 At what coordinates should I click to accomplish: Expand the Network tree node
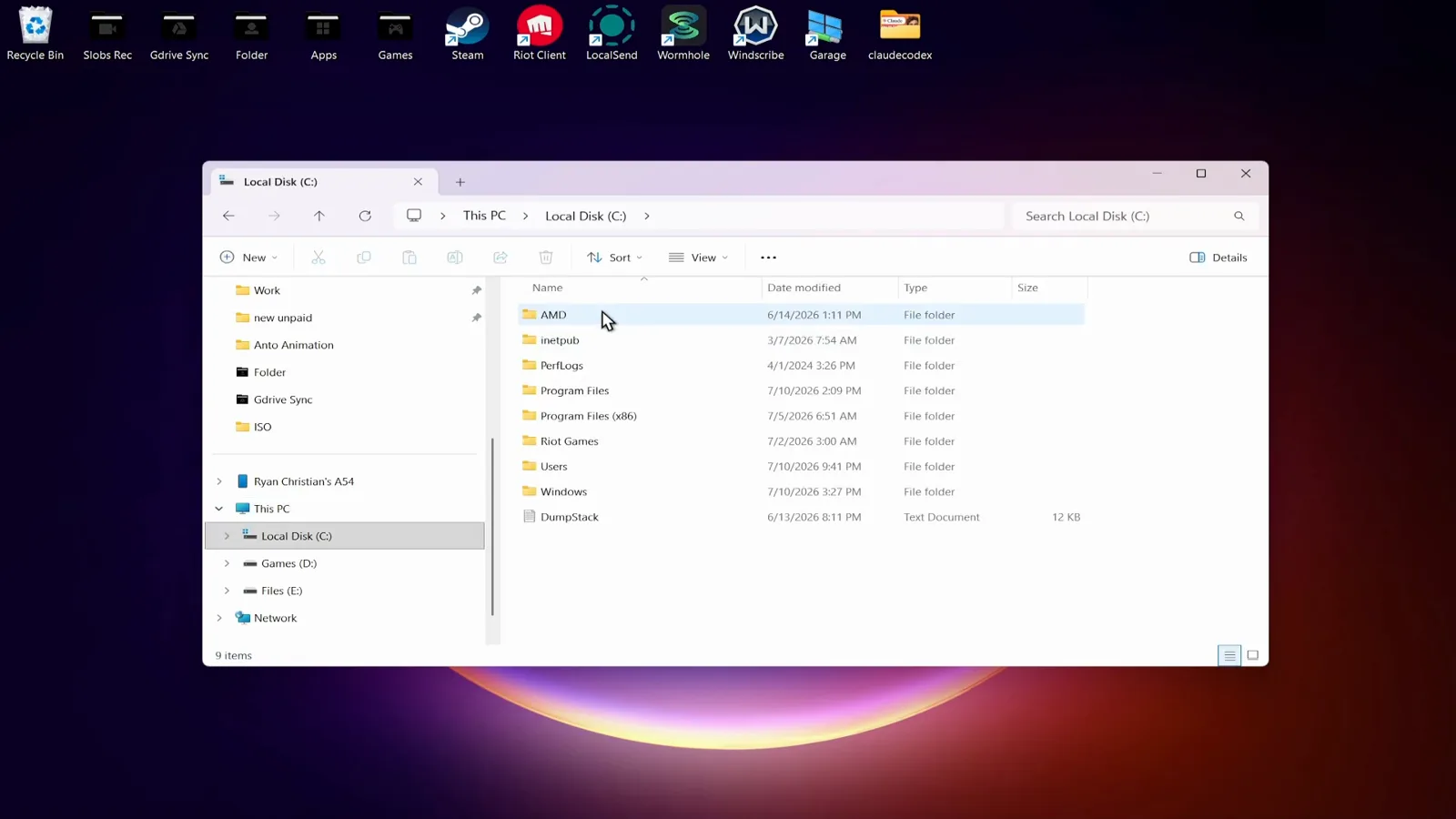click(219, 618)
